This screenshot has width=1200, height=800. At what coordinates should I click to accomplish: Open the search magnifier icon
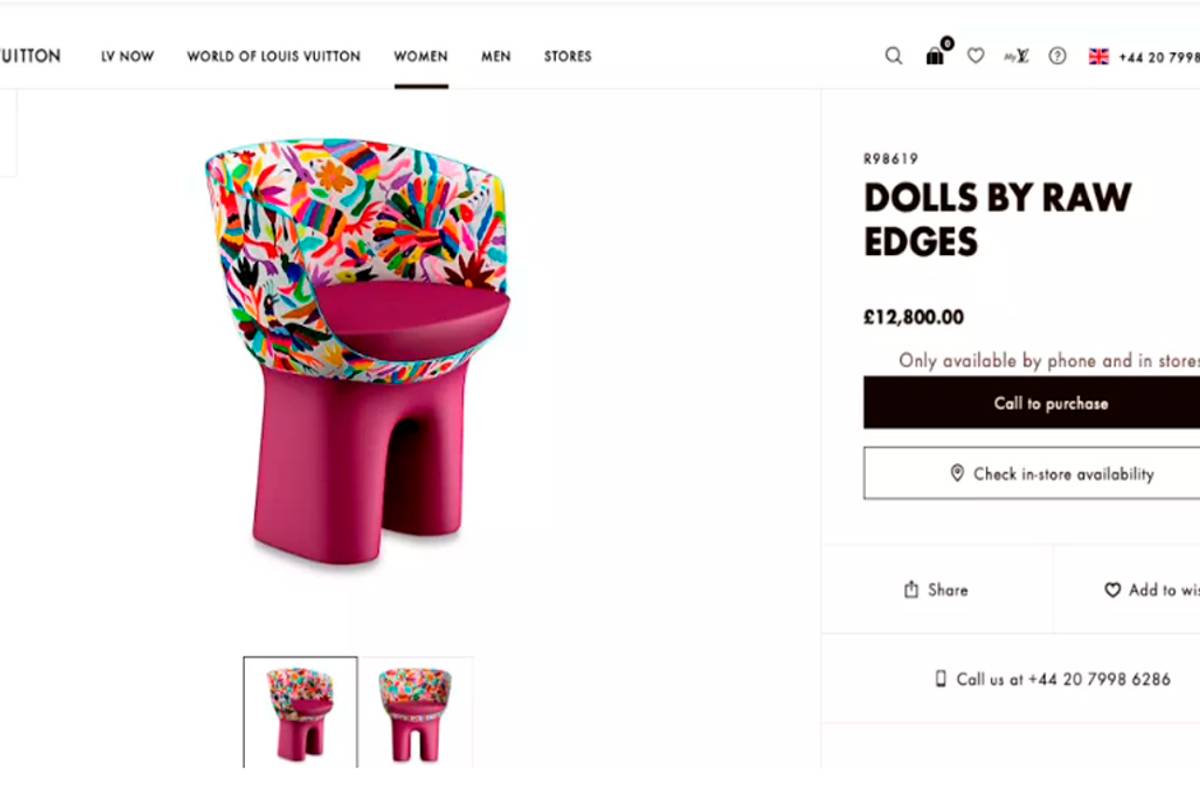893,56
